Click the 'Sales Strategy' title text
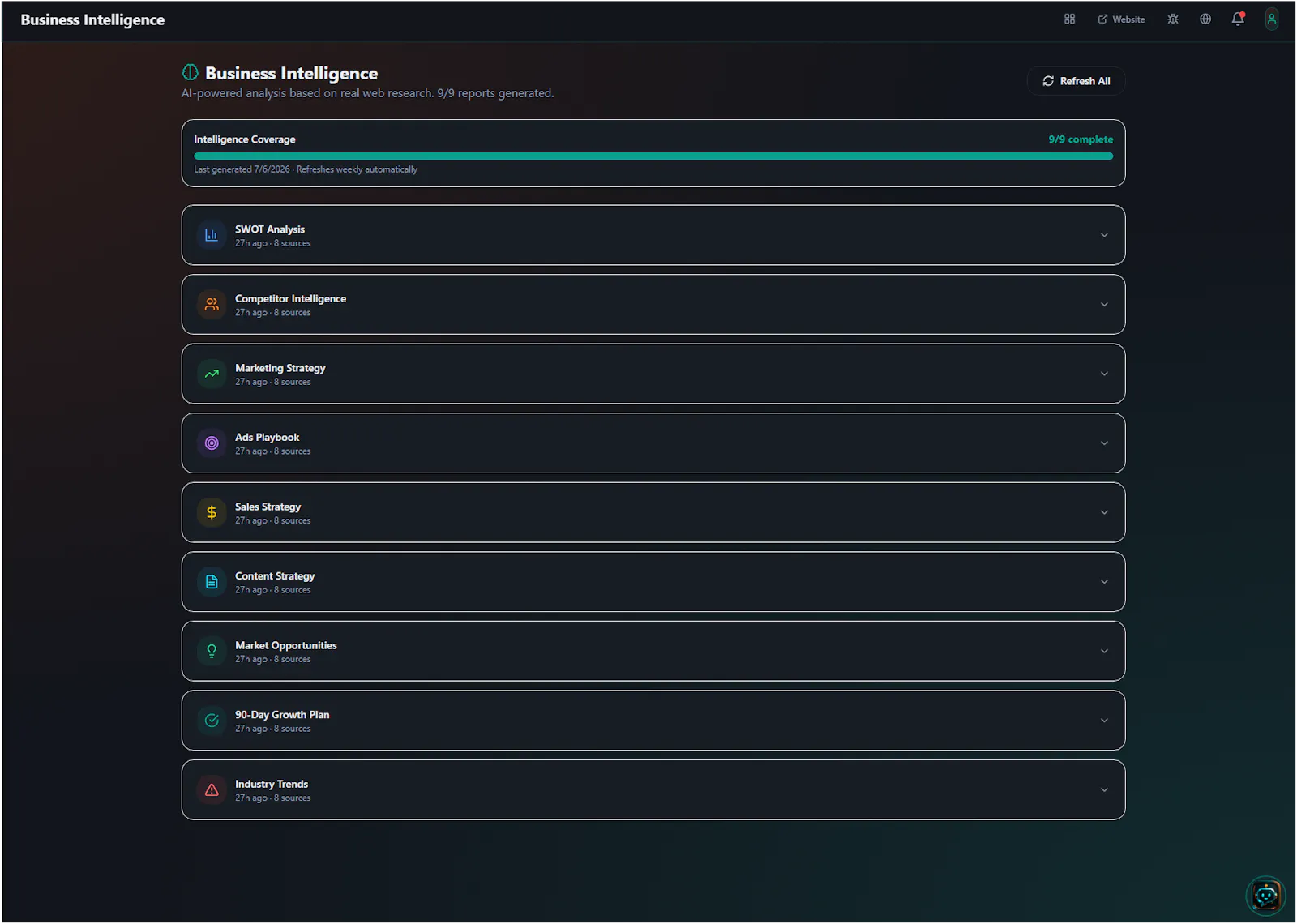This screenshot has height=924, width=1297. click(268, 507)
